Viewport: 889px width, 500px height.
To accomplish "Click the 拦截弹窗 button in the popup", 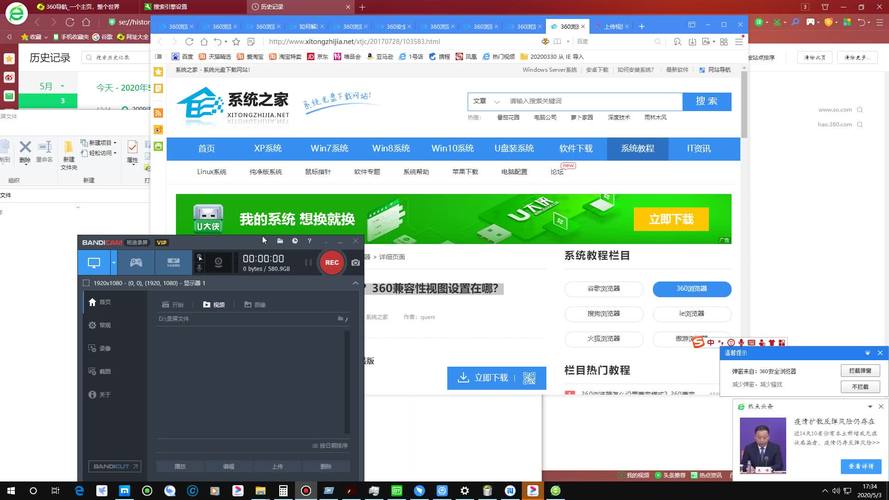I will 859,370.
